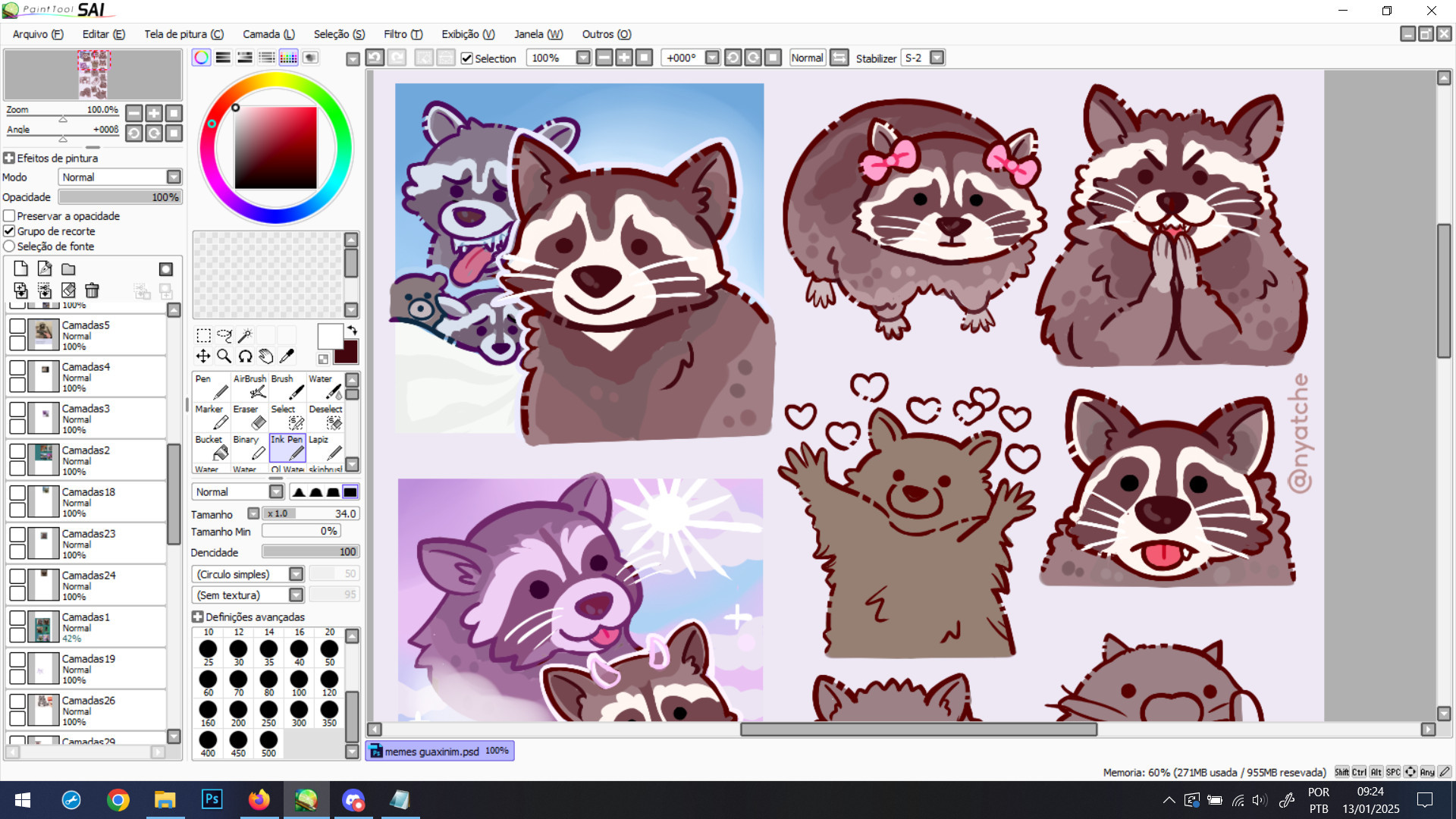Viewport: 1456px width, 819px height.
Task: Open the Janela menu
Action: [x=538, y=34]
